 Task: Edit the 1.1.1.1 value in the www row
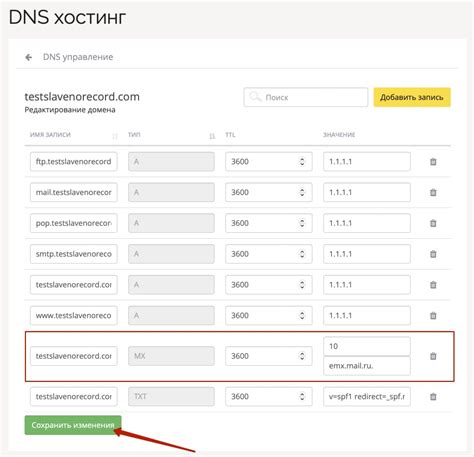click(367, 315)
